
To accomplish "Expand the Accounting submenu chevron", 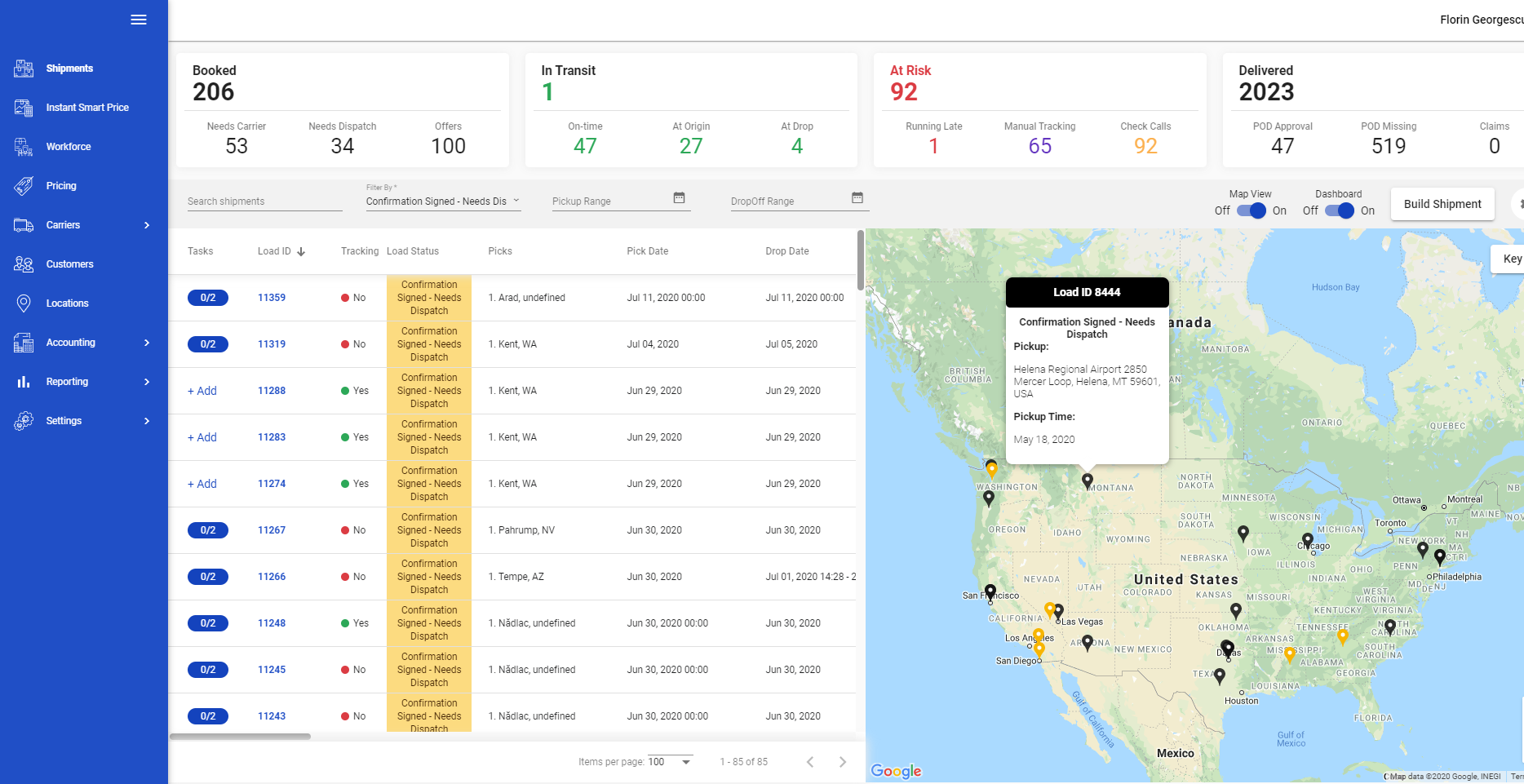I will pos(147,343).
